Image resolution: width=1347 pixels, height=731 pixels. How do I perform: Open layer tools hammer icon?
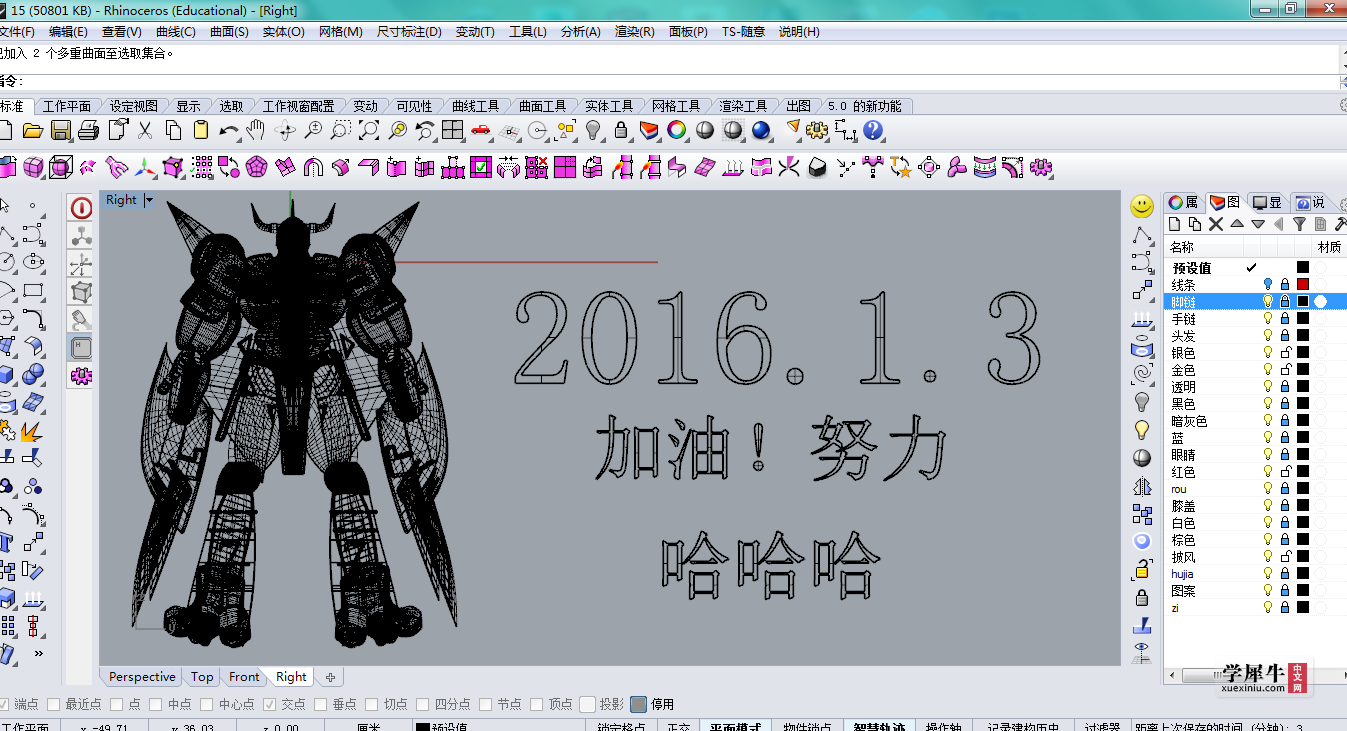point(1340,224)
